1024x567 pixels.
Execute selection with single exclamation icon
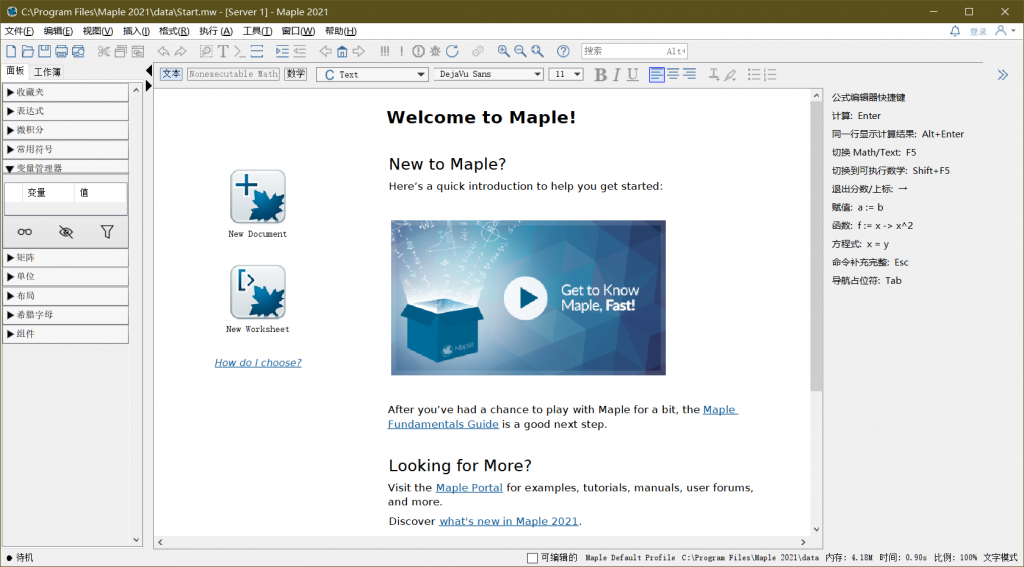pyautogui.click(x=402, y=51)
